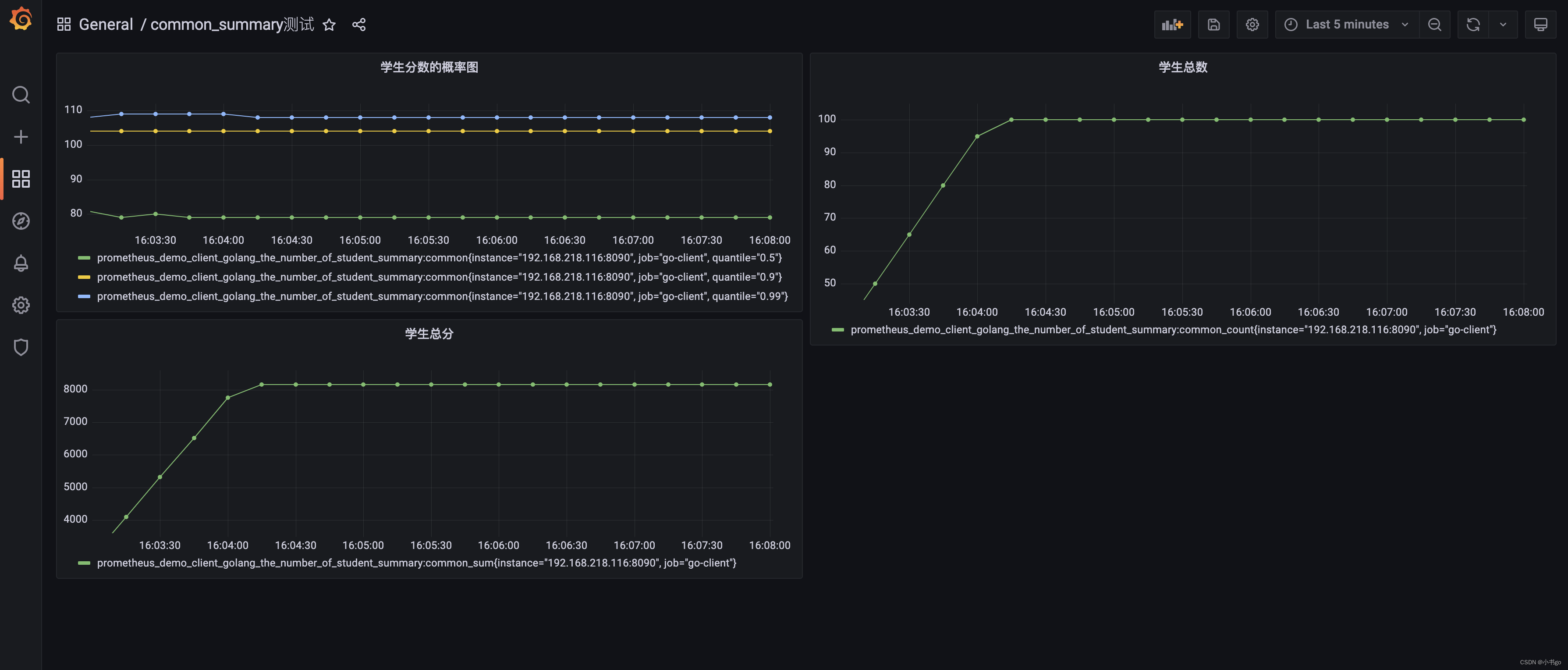This screenshot has height=670, width=1568.
Task: Open dashboard settings gear in top bar
Action: click(x=1252, y=25)
